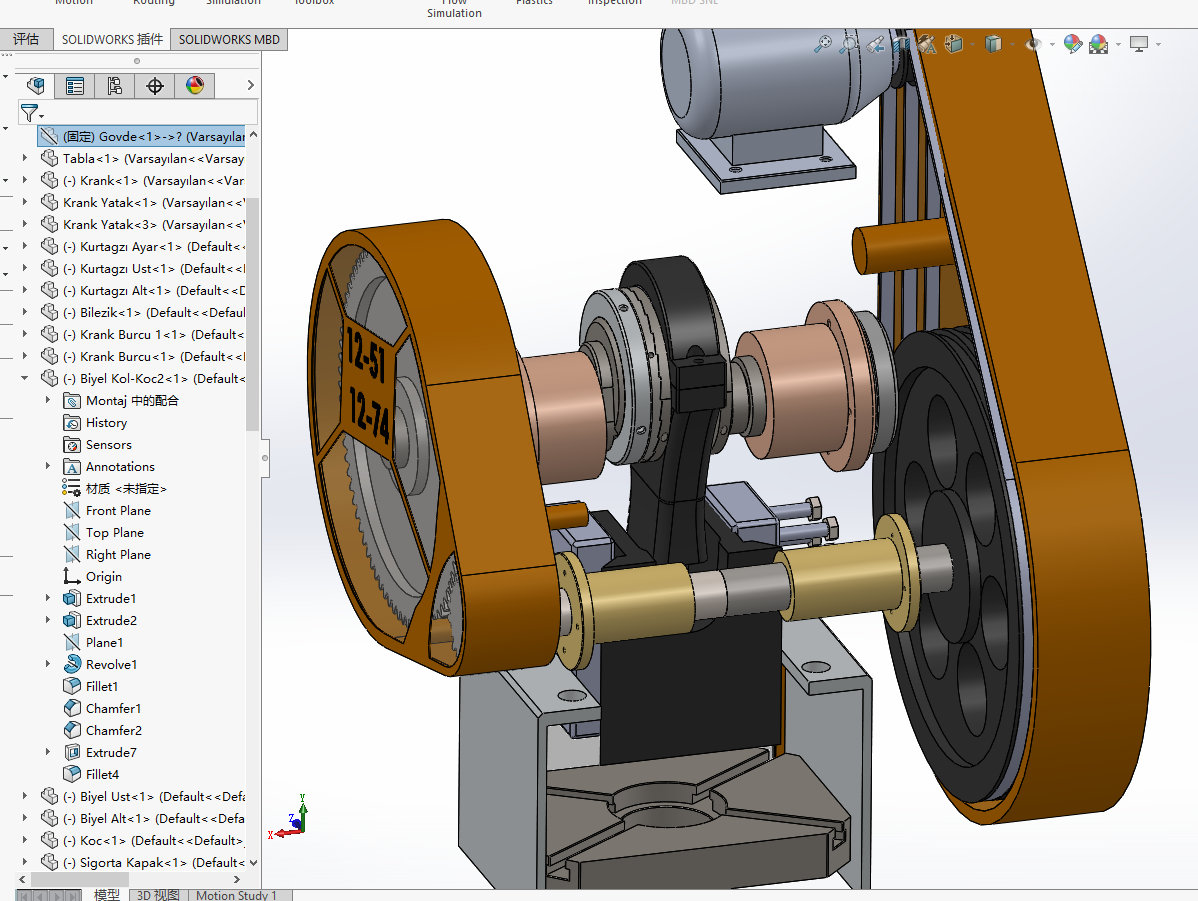Click the Zoom to Fit icon
1198x901 pixels.
[x=823, y=44]
